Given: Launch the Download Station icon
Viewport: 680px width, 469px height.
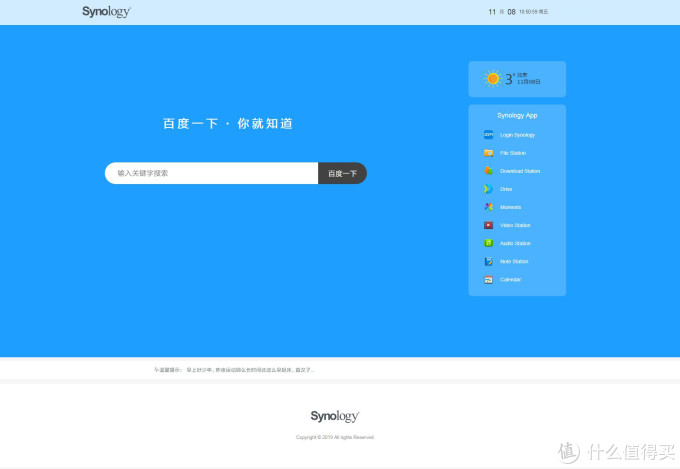Looking at the screenshot, I should coord(488,171).
